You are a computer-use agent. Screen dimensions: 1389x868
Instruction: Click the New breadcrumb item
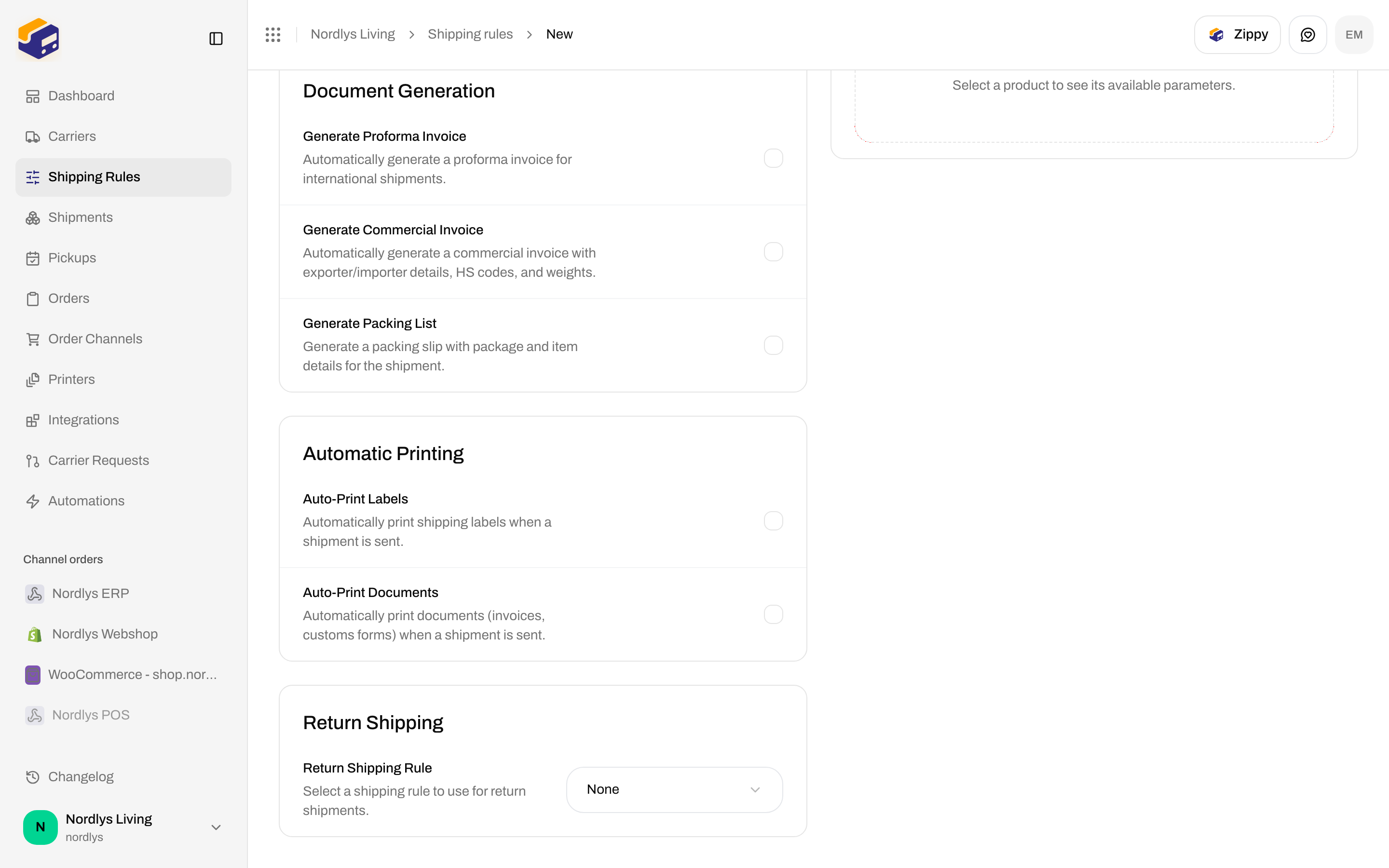(559, 34)
